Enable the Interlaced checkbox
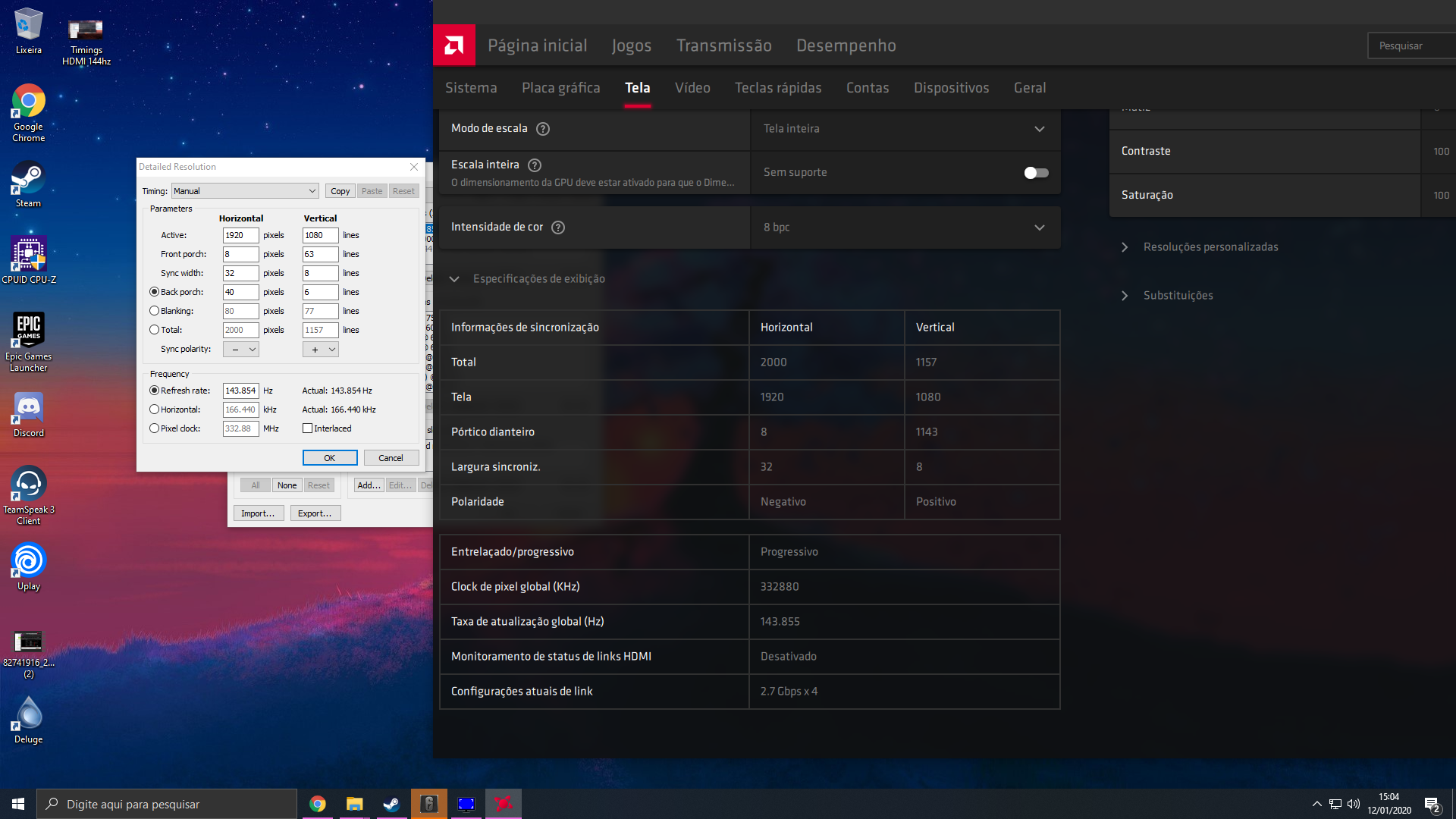Image resolution: width=1456 pixels, height=819 pixels. coord(308,428)
